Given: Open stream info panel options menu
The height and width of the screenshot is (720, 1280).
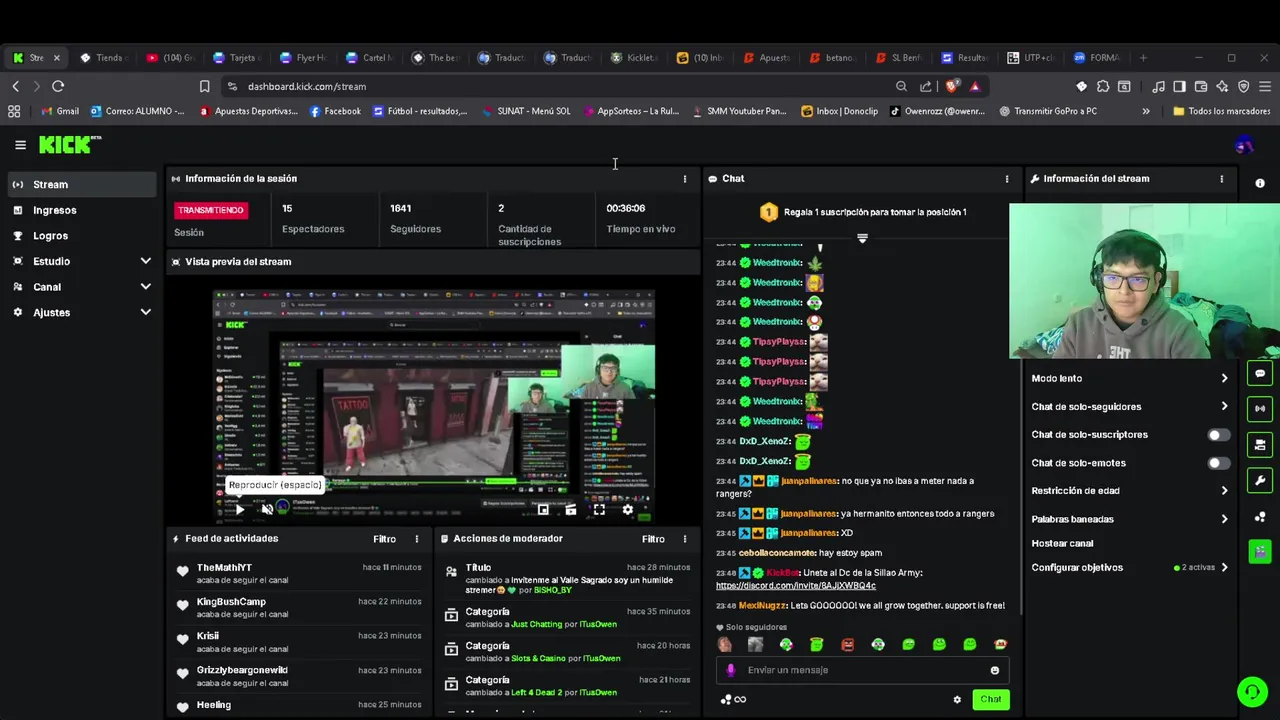Looking at the screenshot, I should pos(1221,179).
